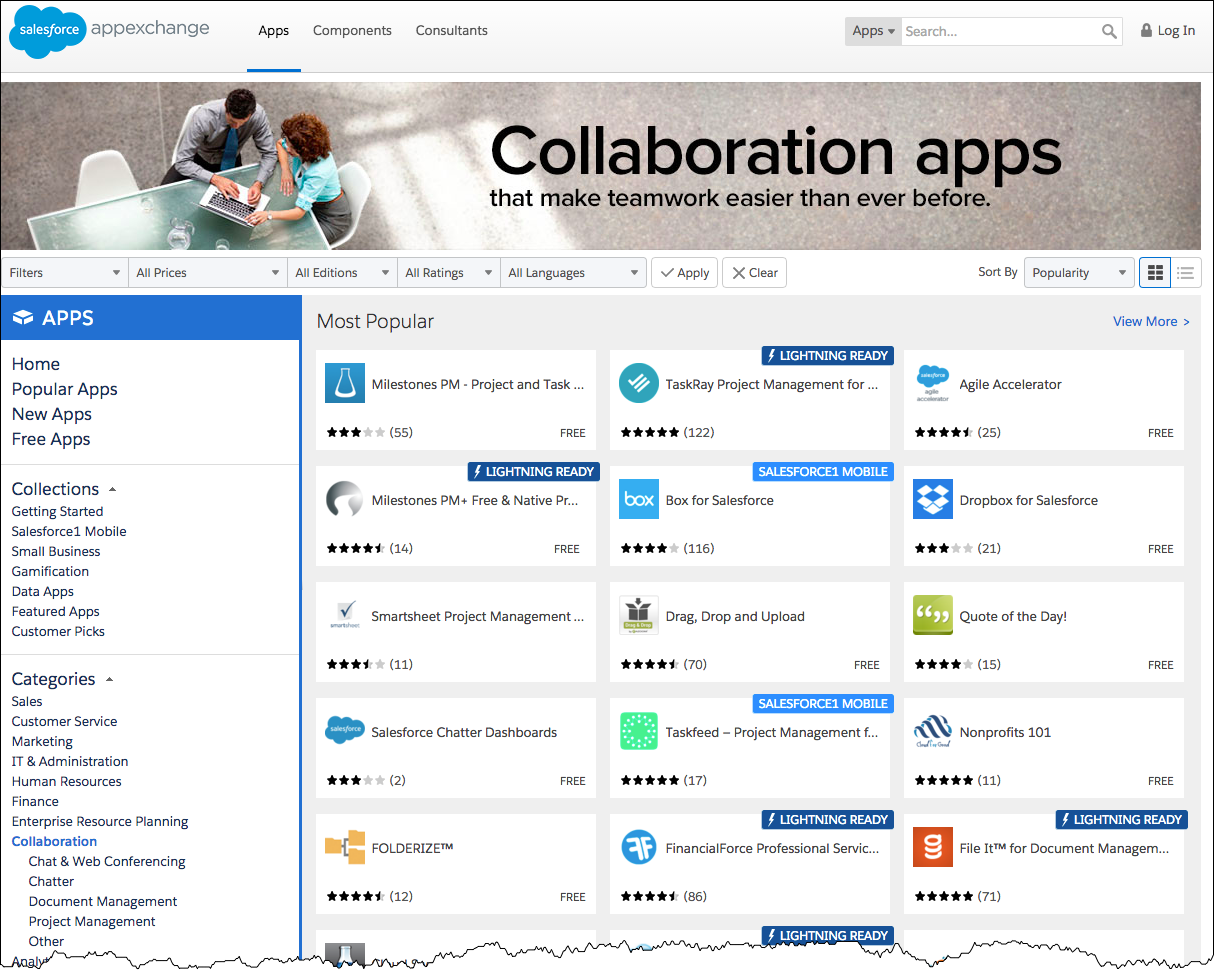This screenshot has height=970, width=1214.
Task: Open the All Languages dropdown
Action: click(x=574, y=272)
